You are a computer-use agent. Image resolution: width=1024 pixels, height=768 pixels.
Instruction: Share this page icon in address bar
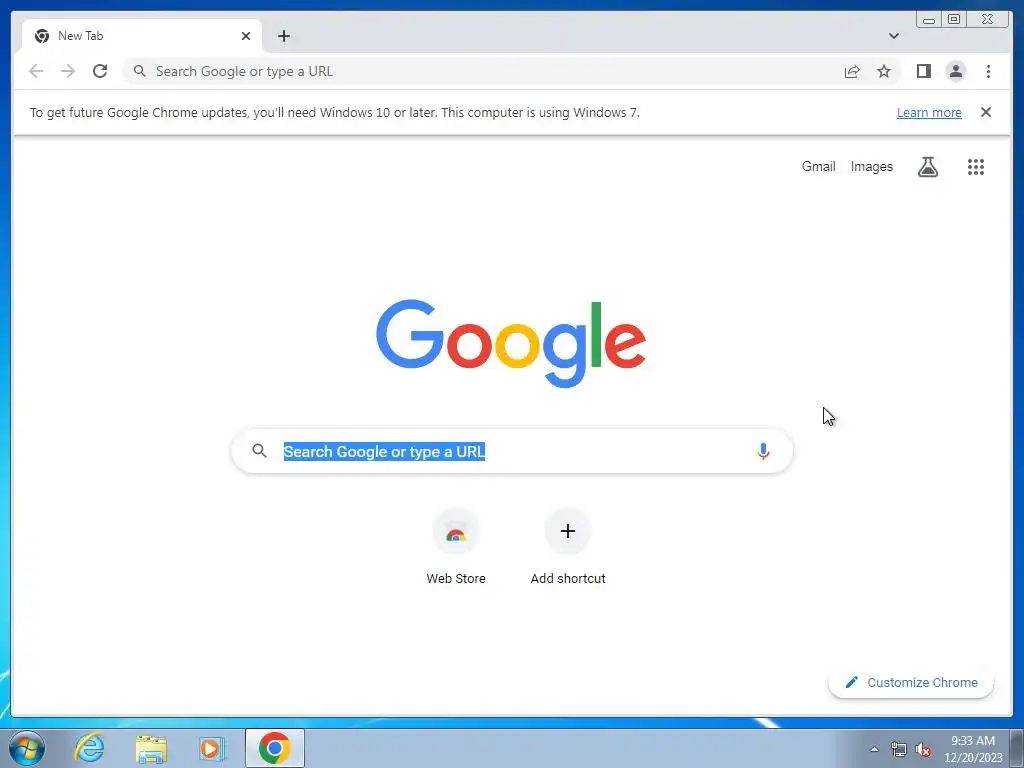[x=852, y=71]
